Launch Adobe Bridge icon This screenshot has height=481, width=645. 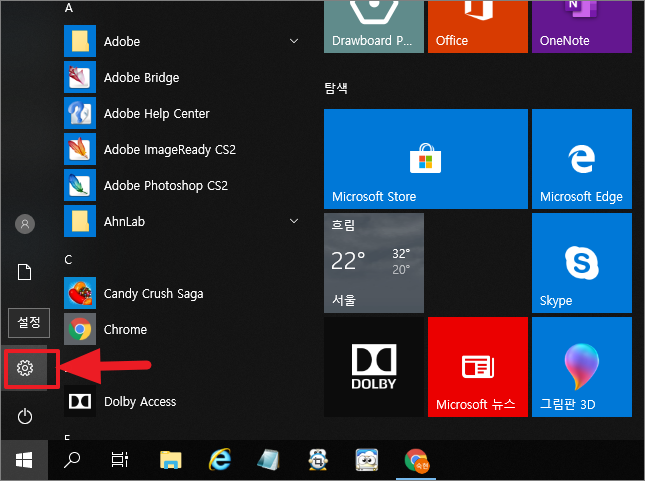point(80,77)
